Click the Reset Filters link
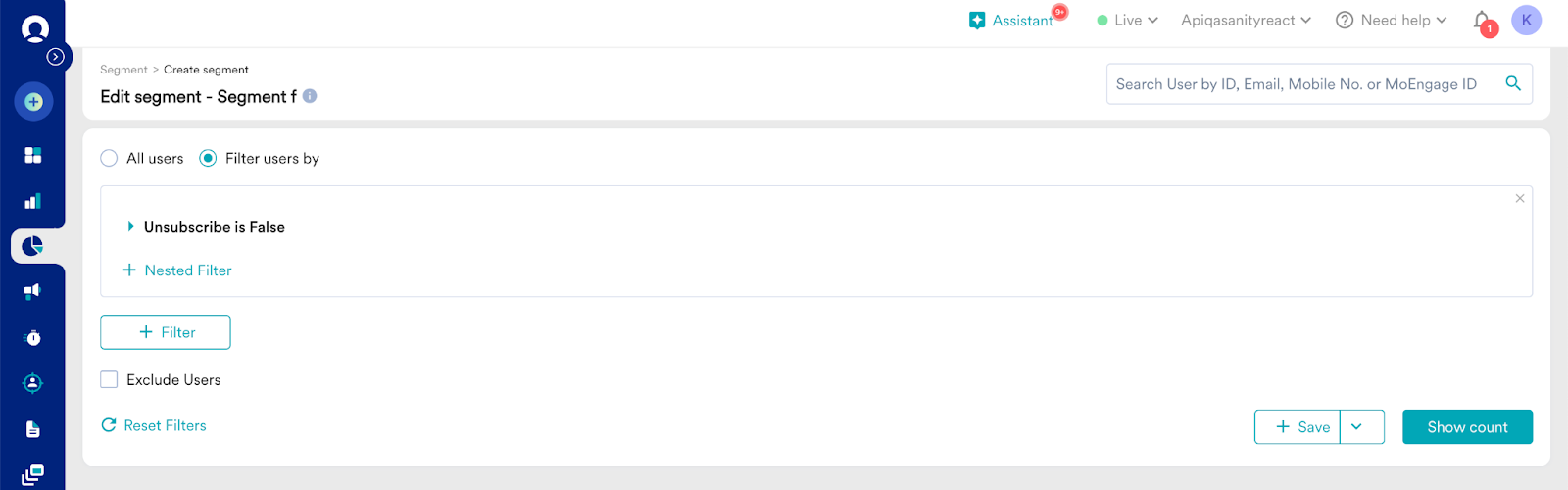The height and width of the screenshot is (490, 1568). click(x=155, y=425)
